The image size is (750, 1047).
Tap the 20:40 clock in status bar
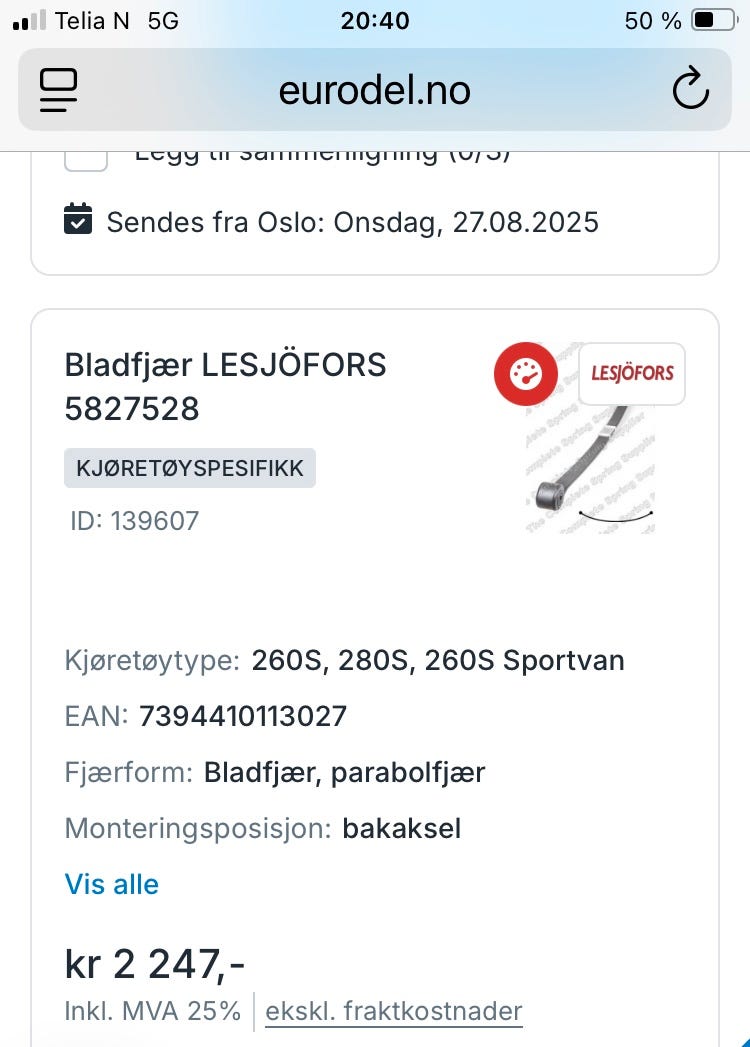pyautogui.click(x=374, y=21)
